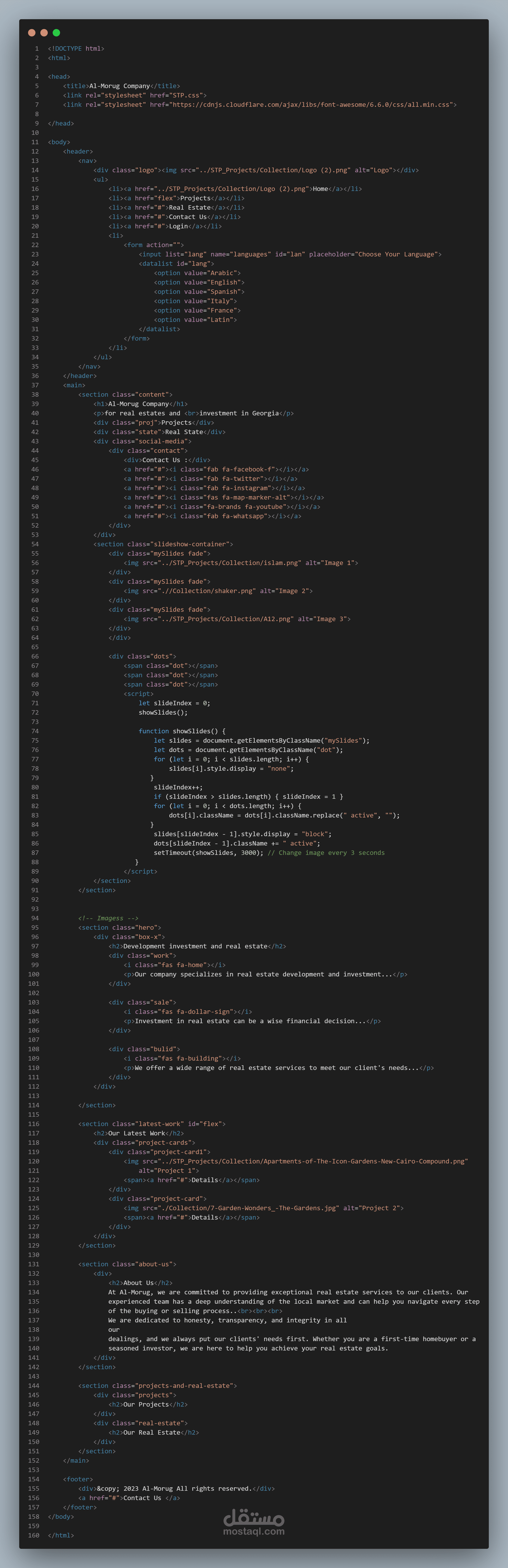This screenshot has width=508, height=1568.
Task: Click the 'let slideIndex = 0;' statement
Action: click(175, 703)
